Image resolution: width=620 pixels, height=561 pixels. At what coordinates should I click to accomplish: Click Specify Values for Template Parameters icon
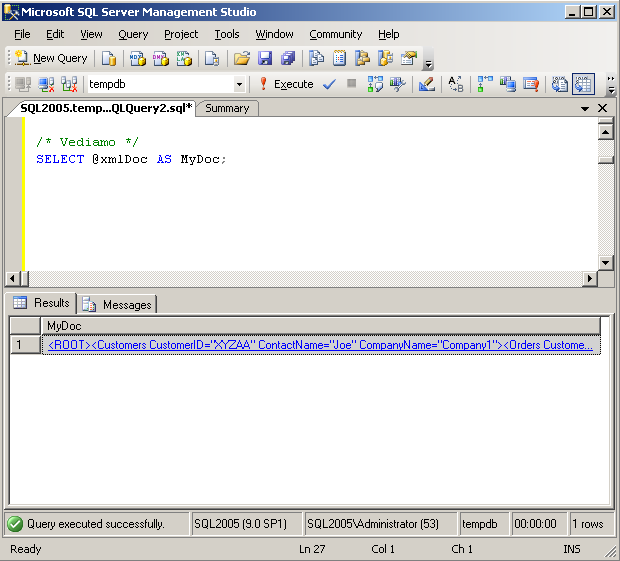click(x=456, y=84)
